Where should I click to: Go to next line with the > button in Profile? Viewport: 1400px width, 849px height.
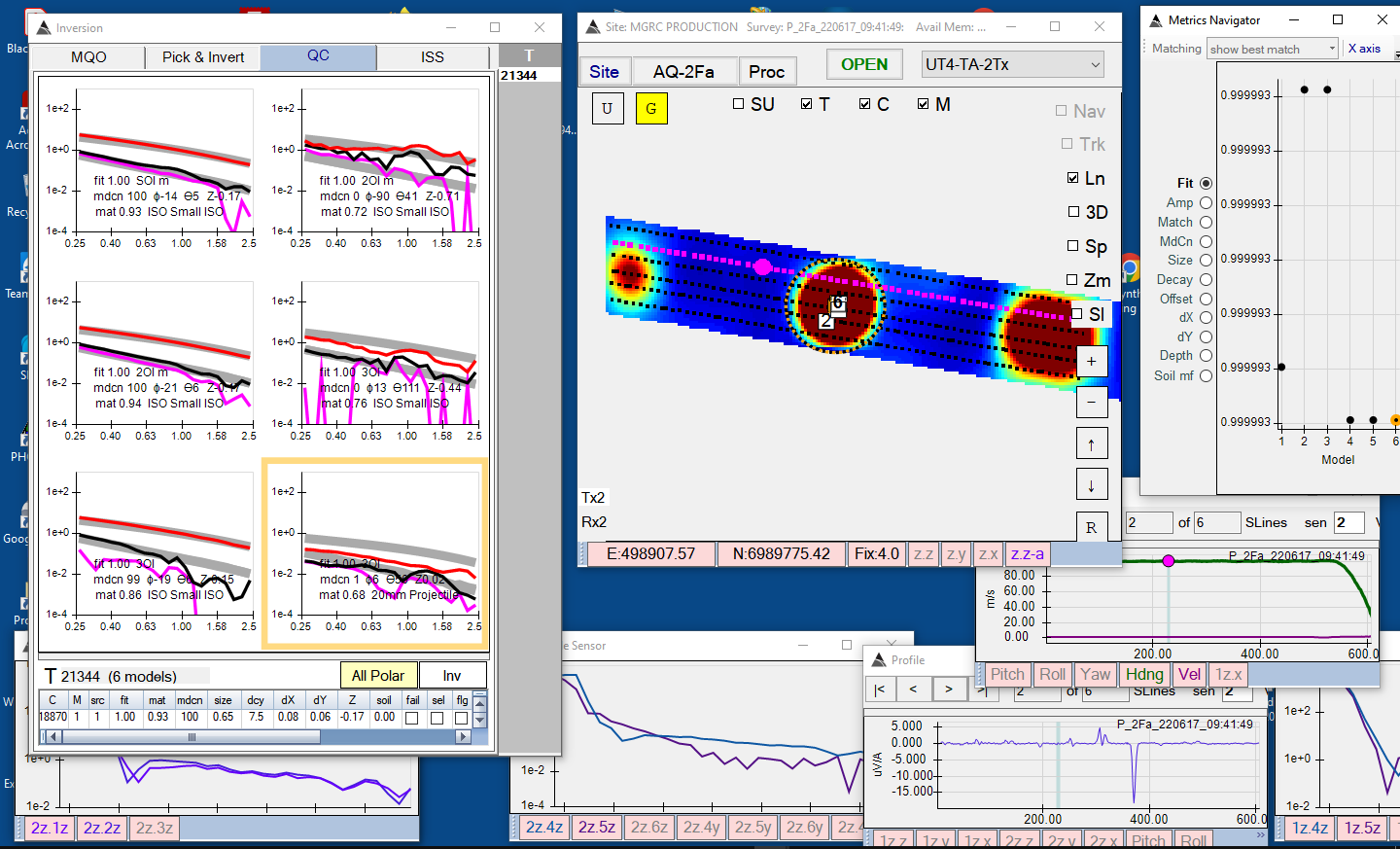tap(949, 690)
